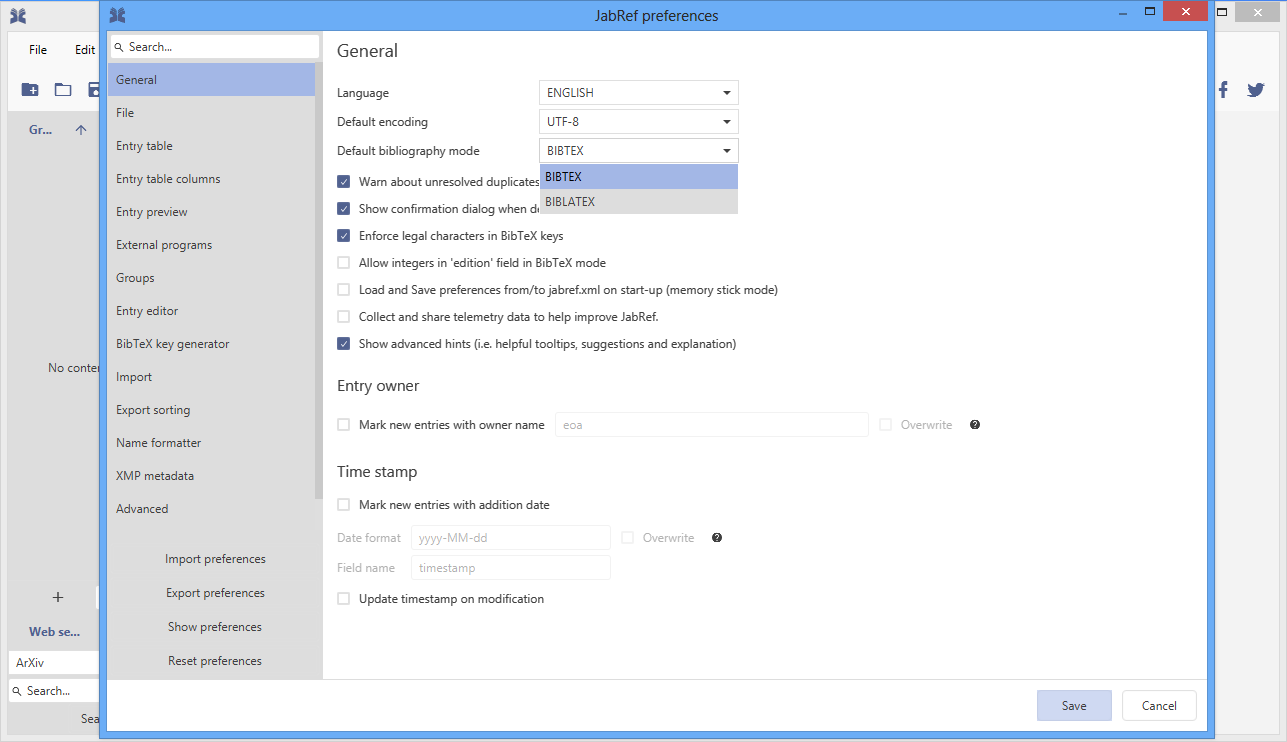
Task: Click the Import preferences button
Action: (x=215, y=559)
